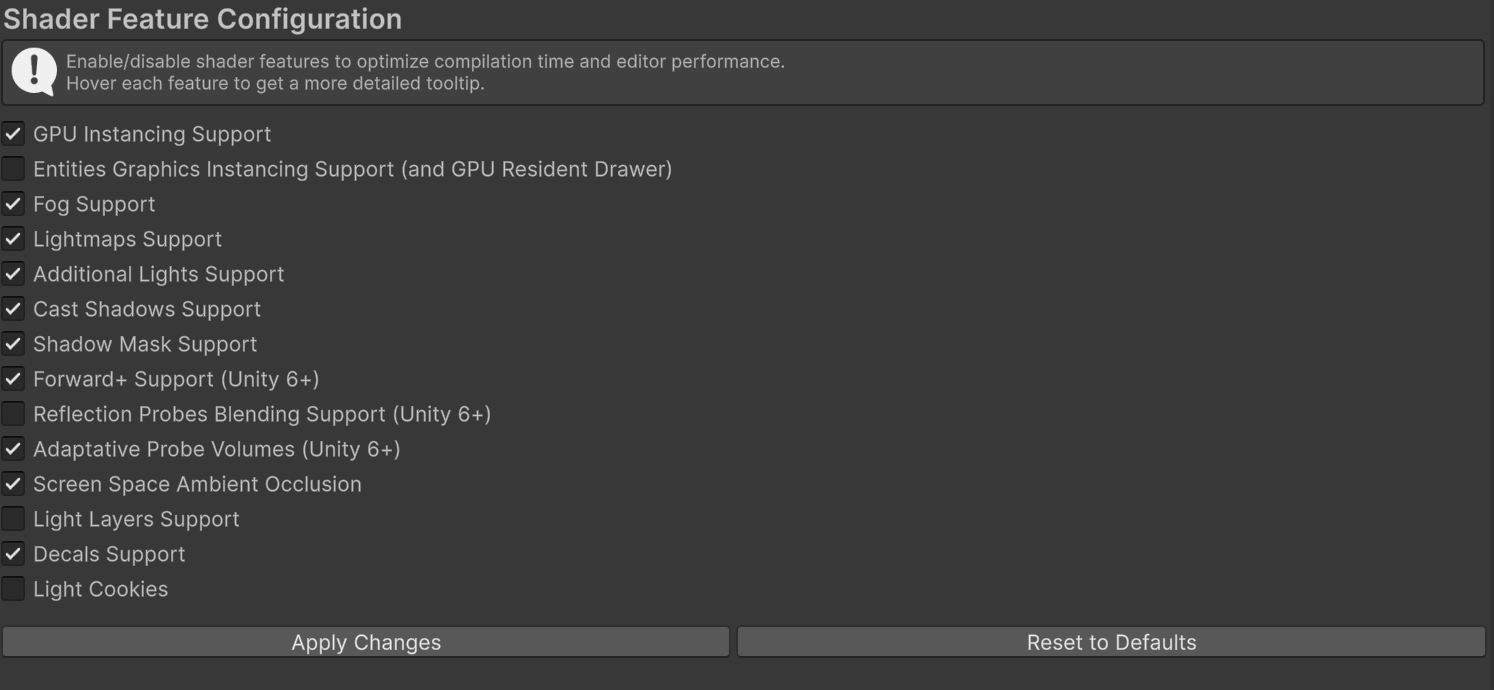Uncheck Fog Support

(13, 204)
